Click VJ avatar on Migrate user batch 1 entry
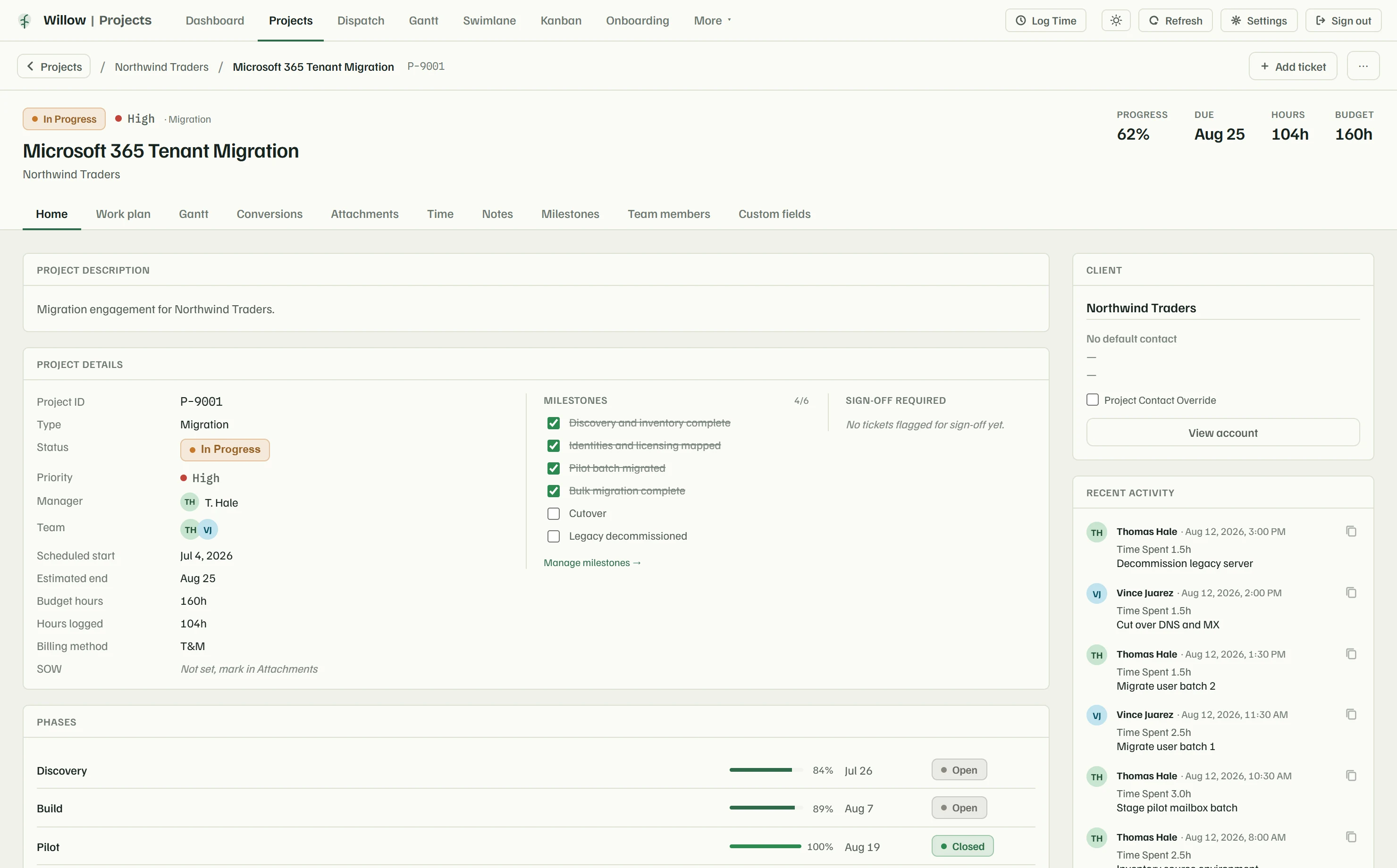 (1097, 716)
